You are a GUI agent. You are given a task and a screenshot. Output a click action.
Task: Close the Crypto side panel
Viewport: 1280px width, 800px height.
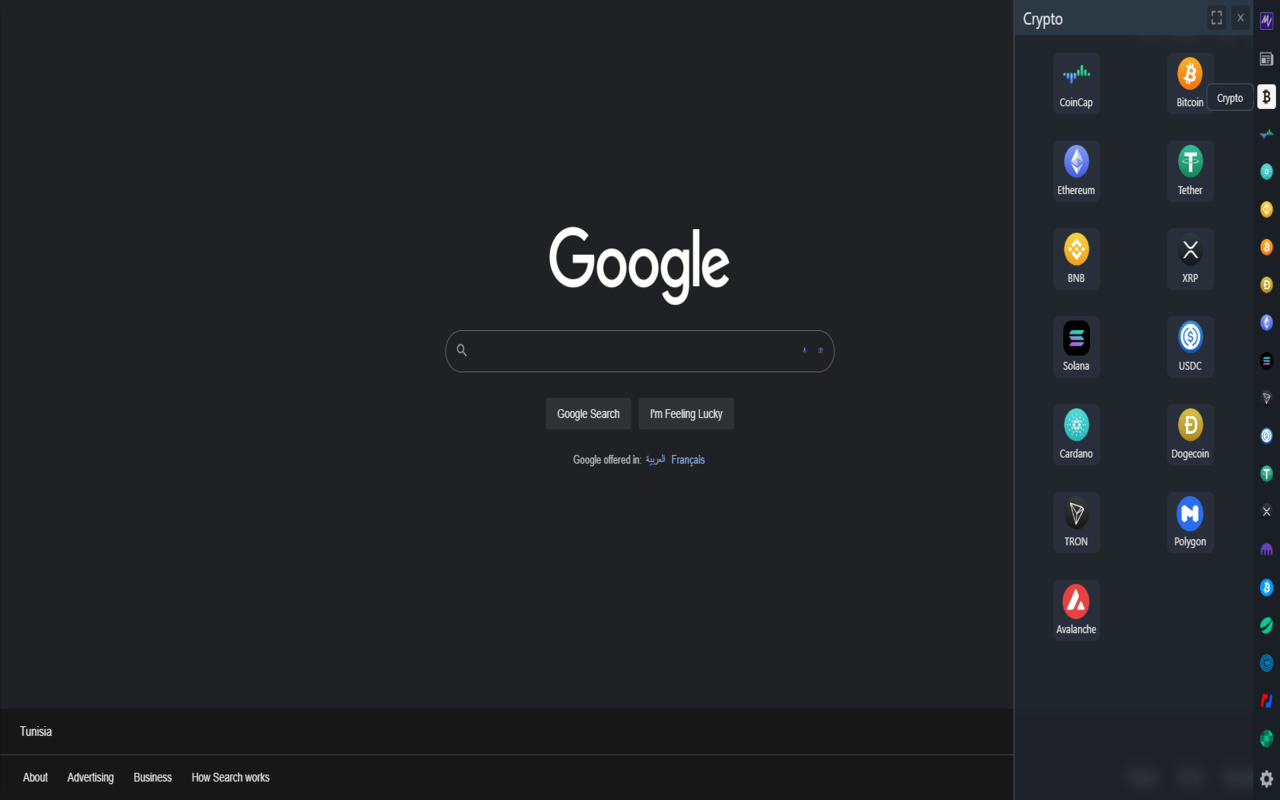tap(1240, 18)
